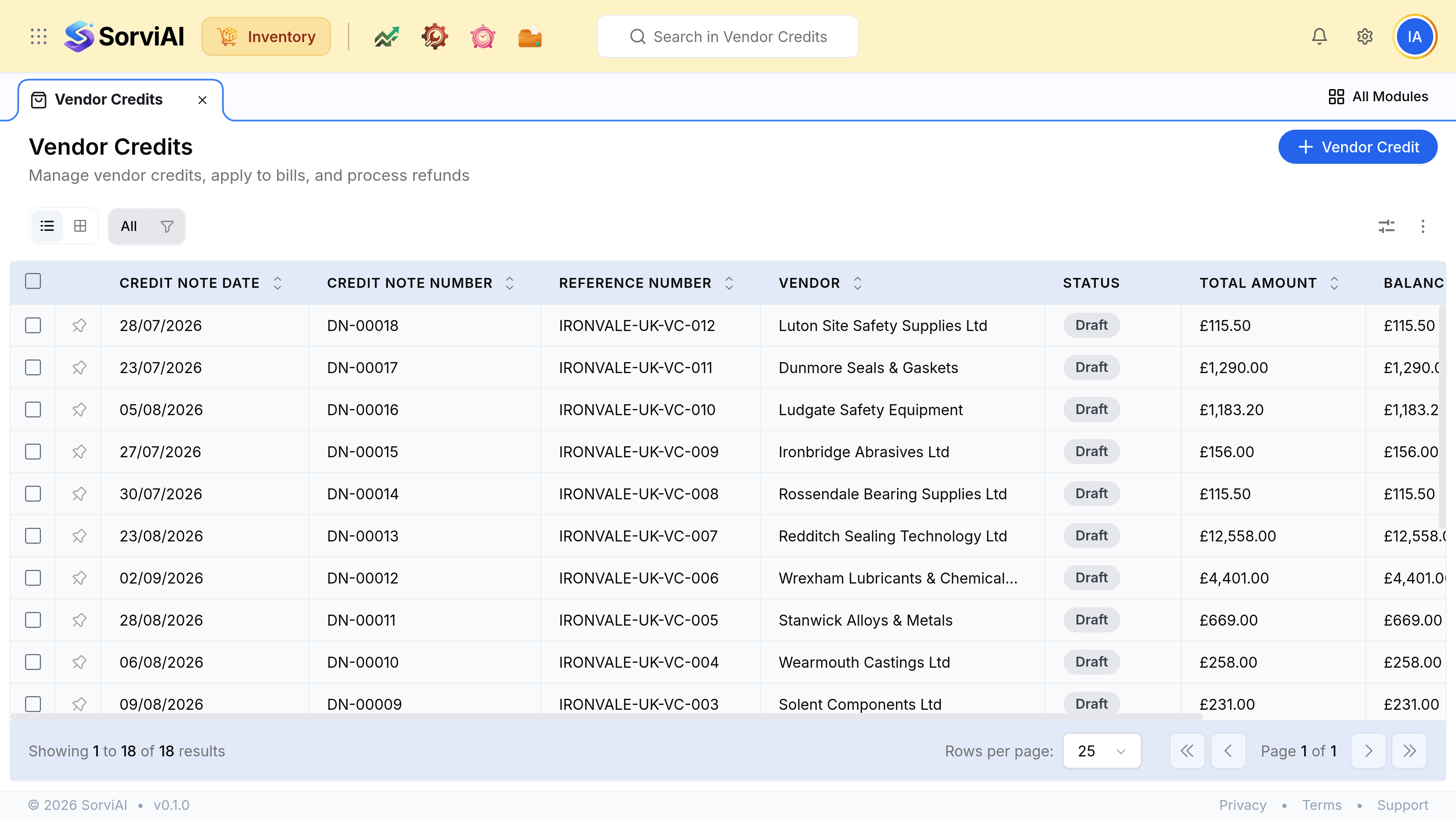
Task: Pin the DN-00018 row
Action: coord(79,326)
